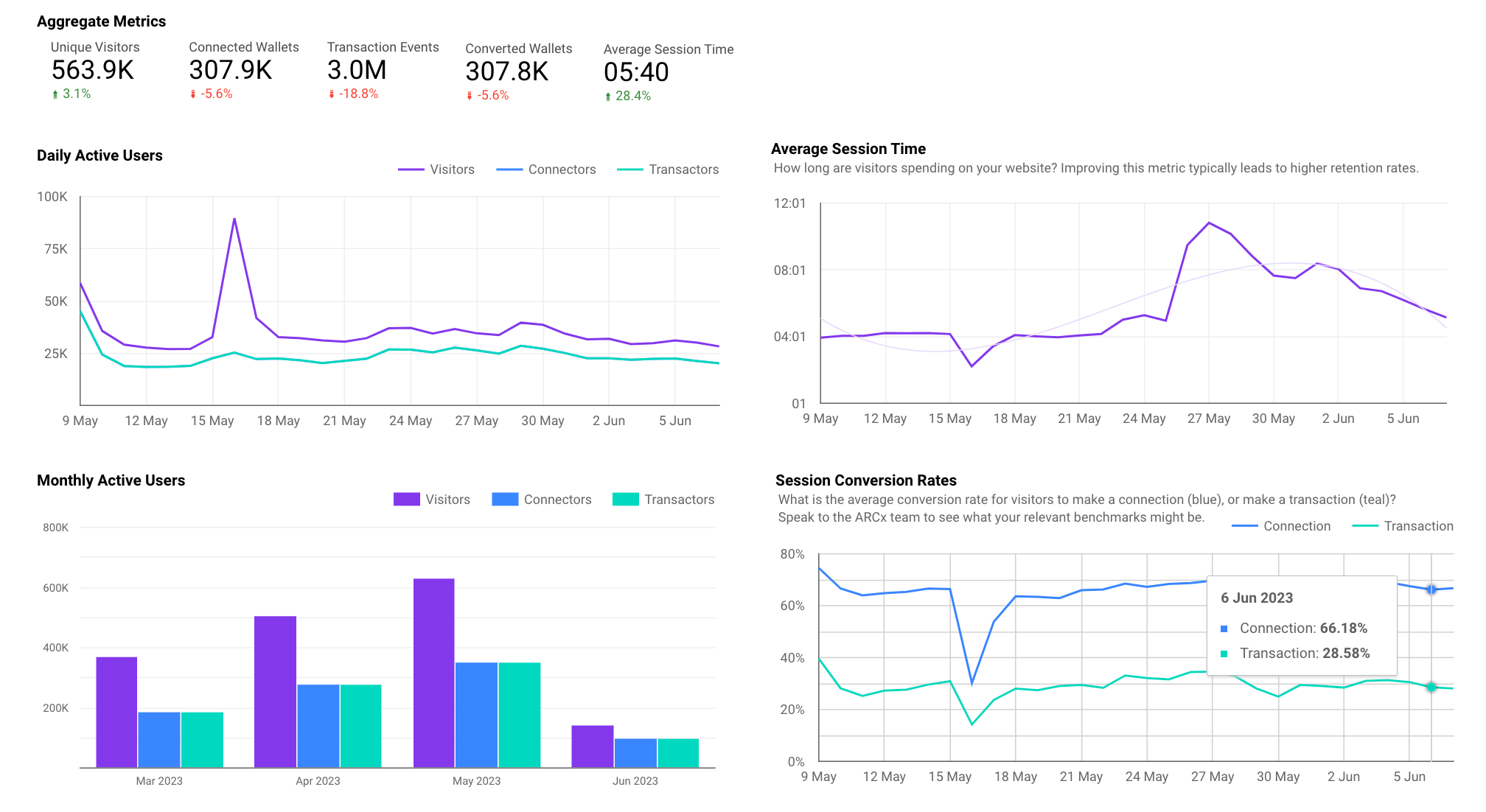This screenshot has height=812, width=1486.
Task: Toggle Transactors series in Daily Active Users legend
Action: pos(683,169)
